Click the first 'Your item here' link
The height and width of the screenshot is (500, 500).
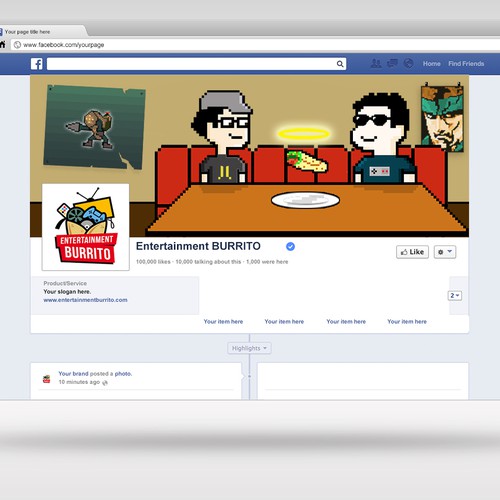pos(223,322)
